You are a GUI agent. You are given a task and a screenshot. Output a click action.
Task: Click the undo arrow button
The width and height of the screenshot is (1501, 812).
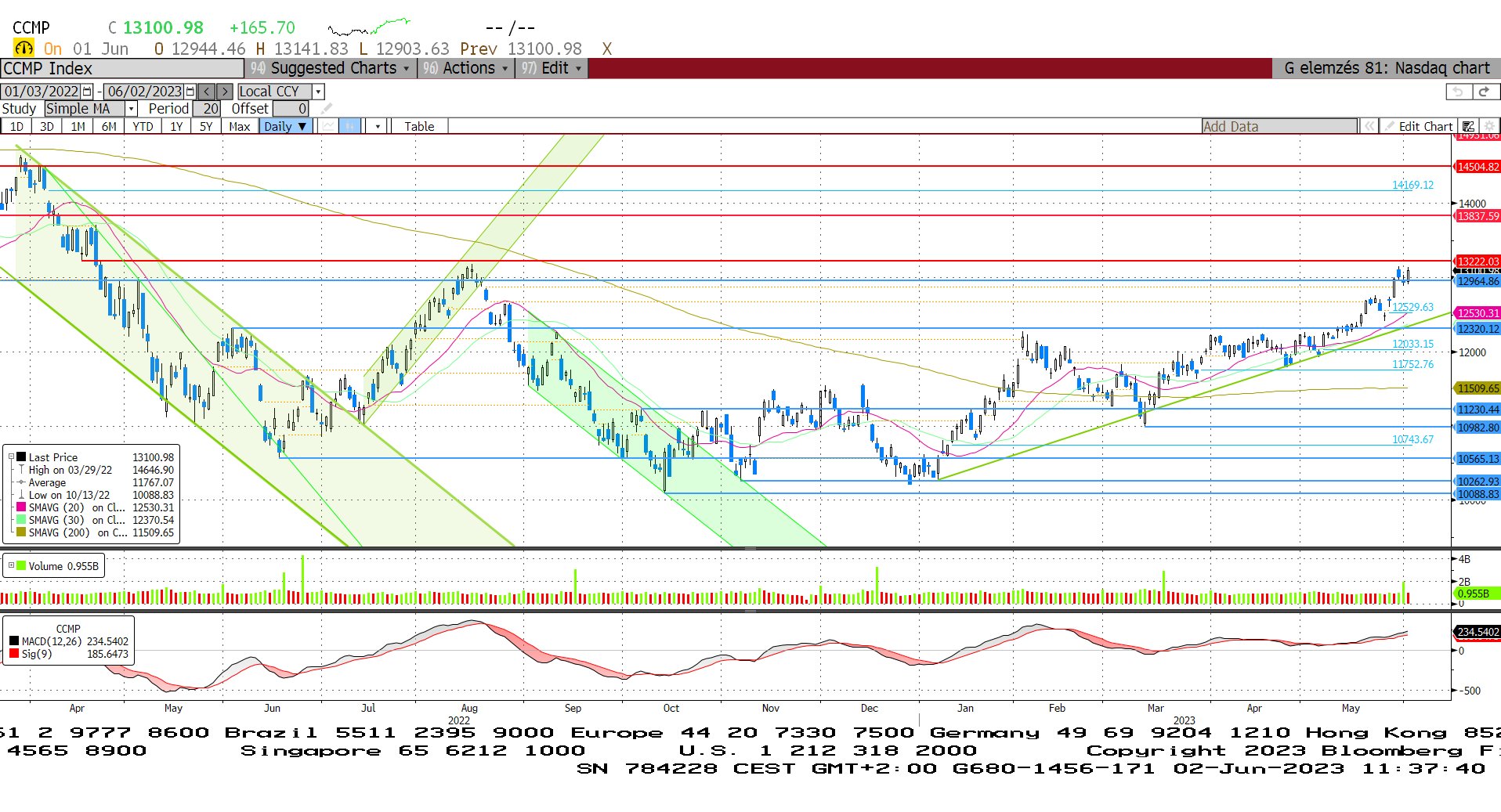pyautogui.click(x=1458, y=92)
